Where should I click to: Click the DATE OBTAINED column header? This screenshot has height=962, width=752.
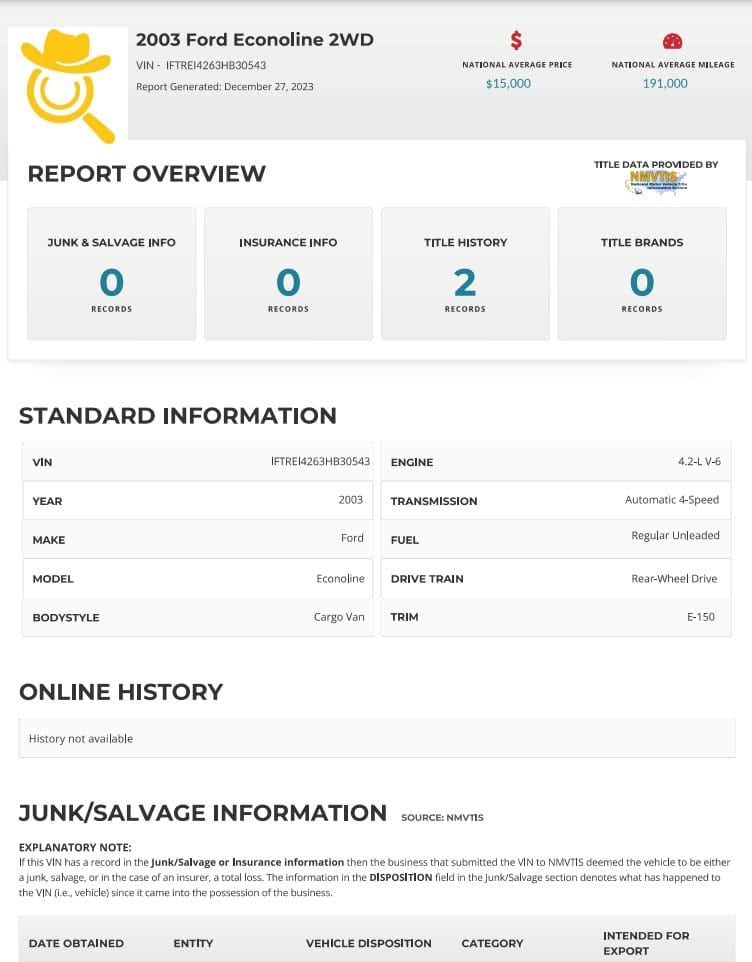click(76, 943)
